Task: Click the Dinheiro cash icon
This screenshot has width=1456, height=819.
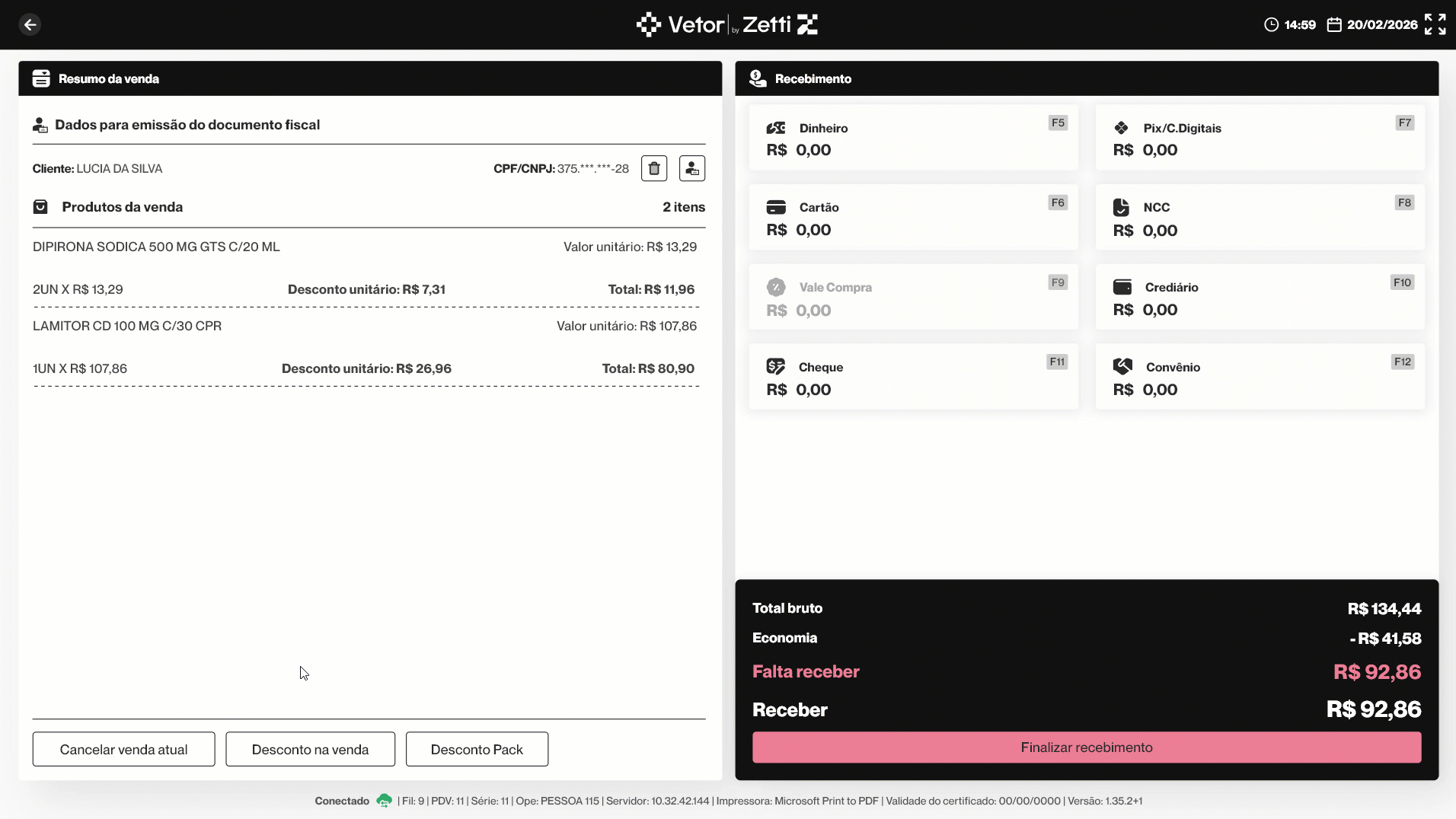Action: 775,128
